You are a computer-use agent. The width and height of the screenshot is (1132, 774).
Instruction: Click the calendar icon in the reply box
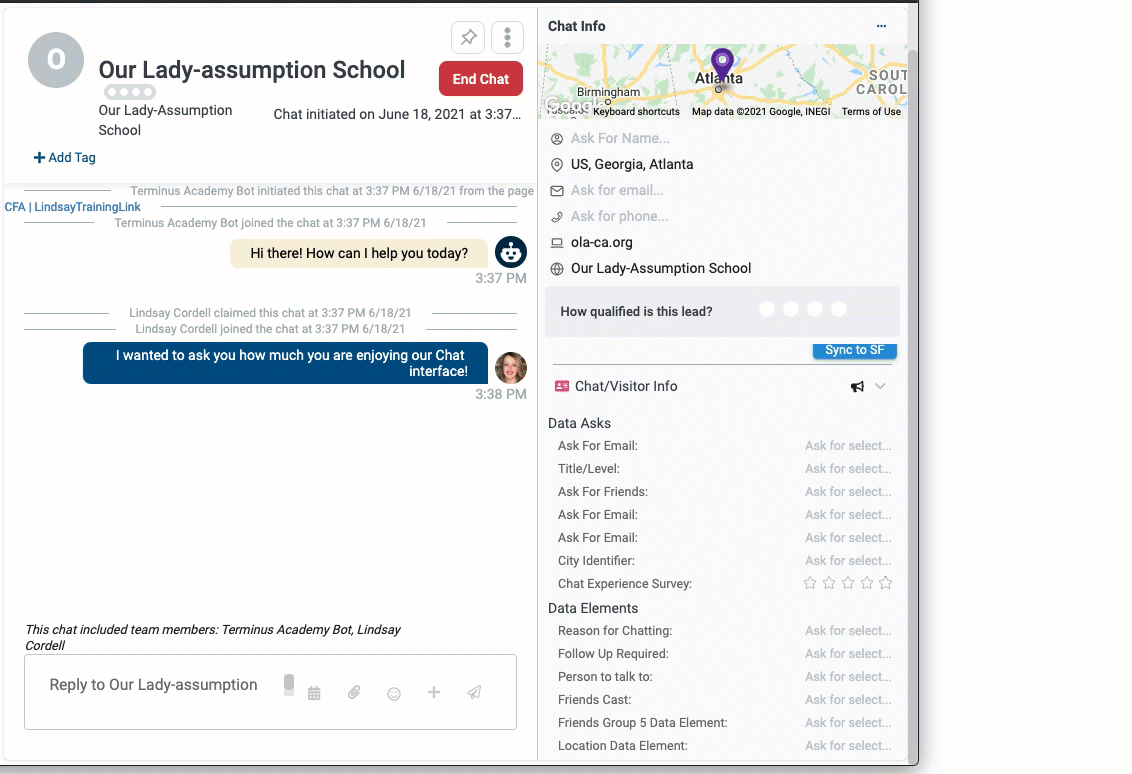(x=314, y=693)
